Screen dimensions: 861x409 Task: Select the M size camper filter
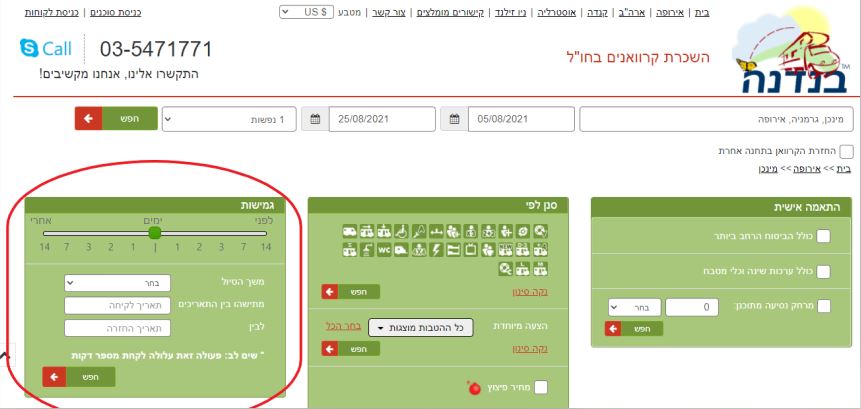pos(540,268)
